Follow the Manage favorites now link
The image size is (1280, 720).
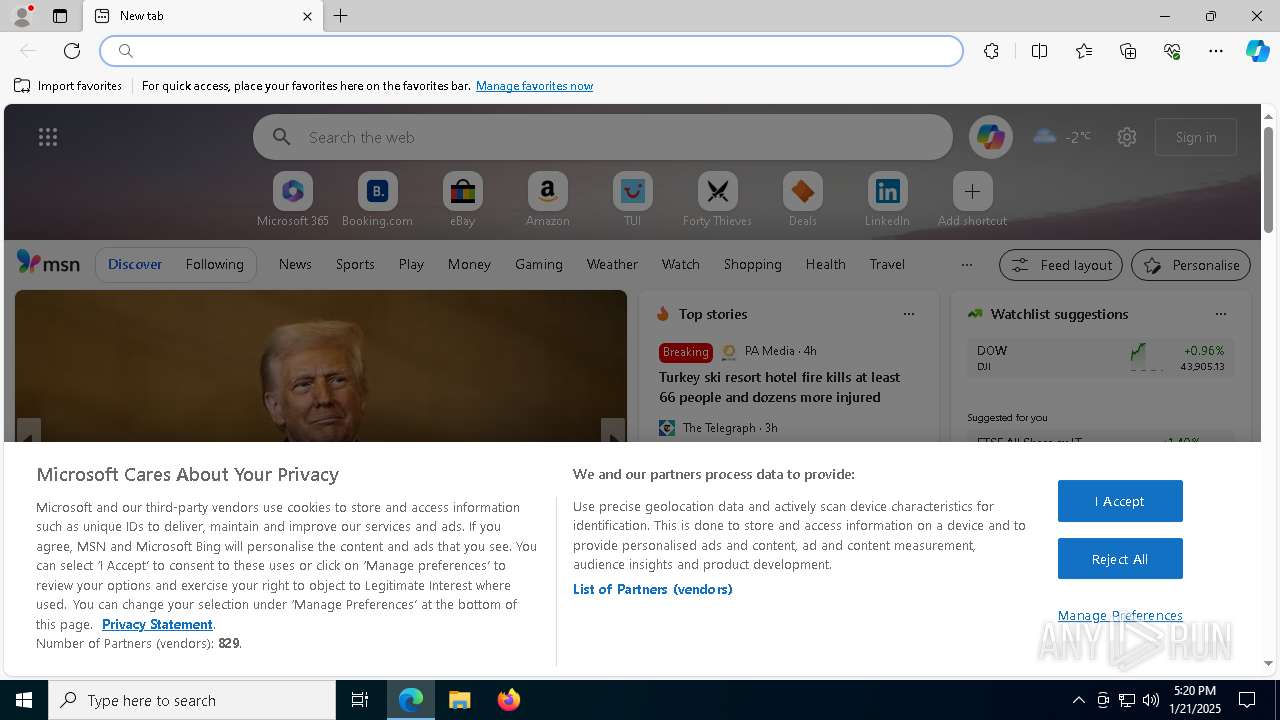click(534, 86)
